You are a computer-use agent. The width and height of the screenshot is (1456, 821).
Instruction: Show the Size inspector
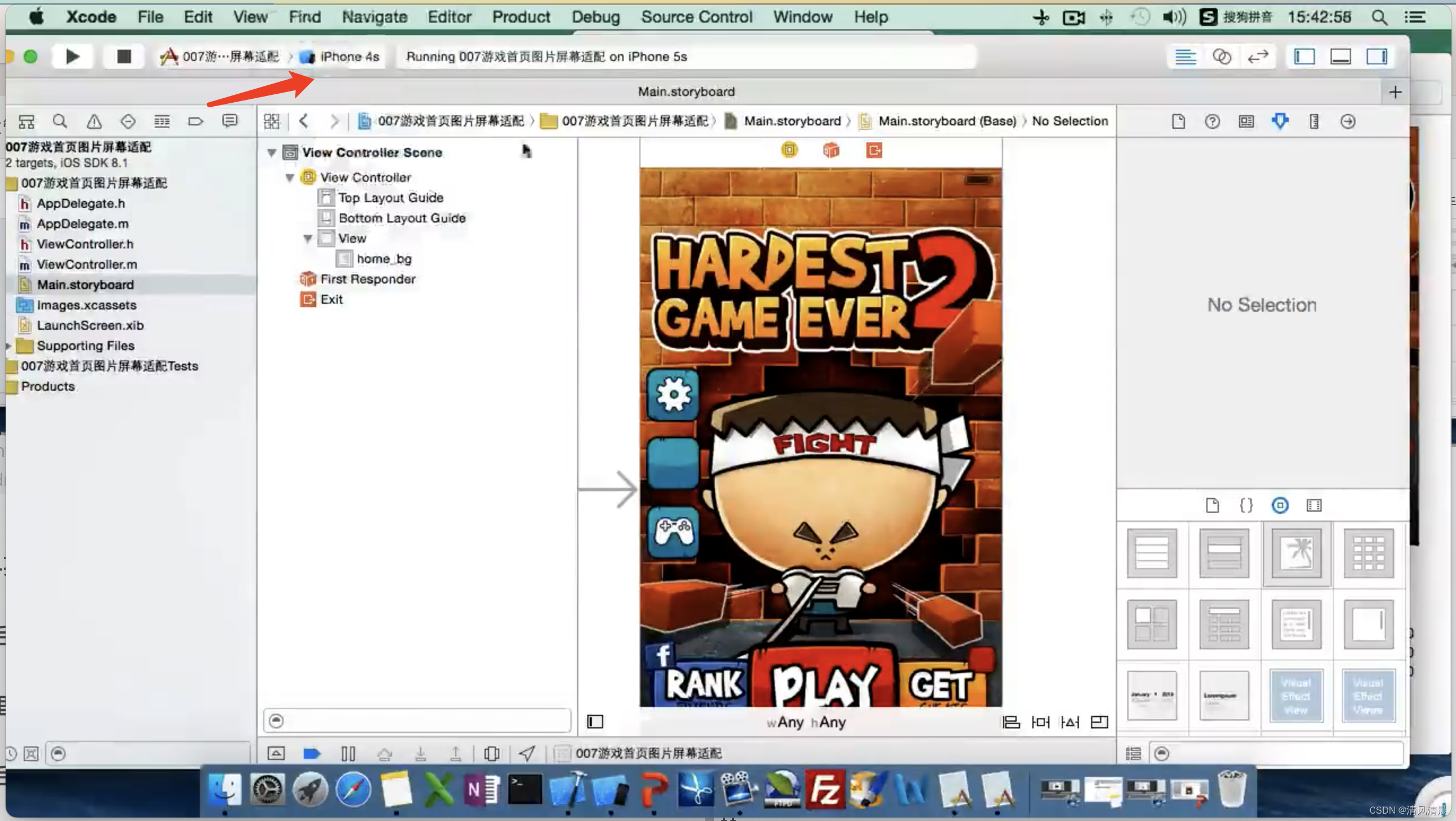pyautogui.click(x=1314, y=121)
